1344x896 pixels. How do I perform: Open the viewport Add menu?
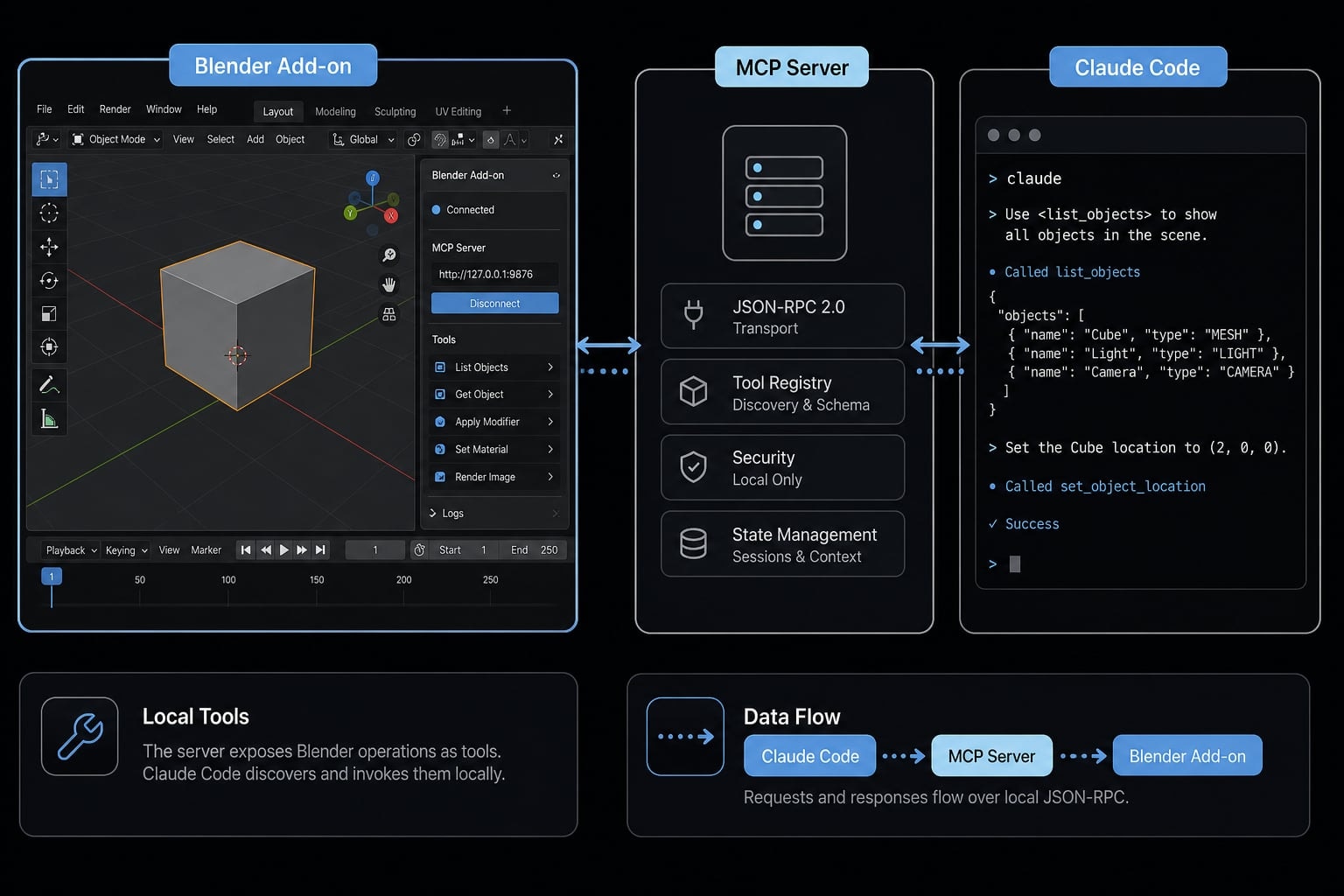(255, 139)
